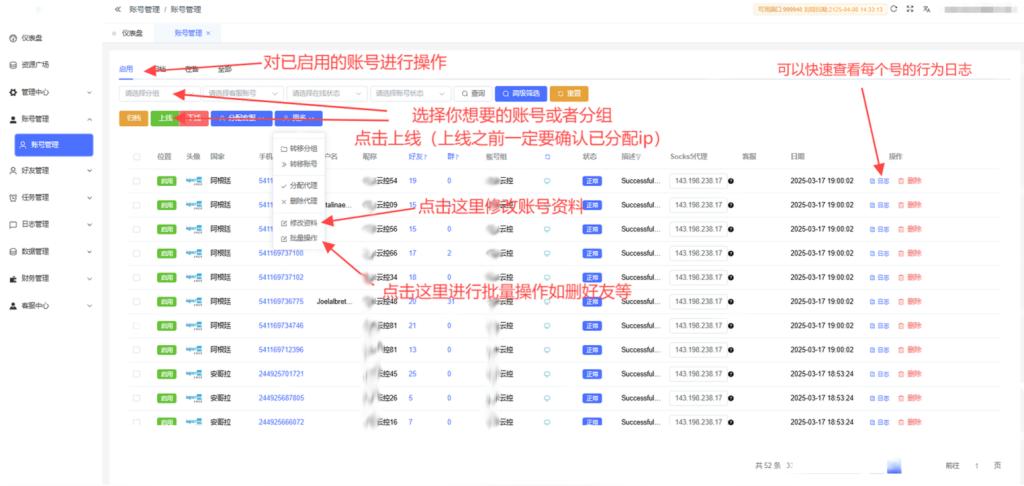Choose 转移分组 from the 更多 menu
Viewport: 1024px width, 486px height.
[x=298, y=148]
